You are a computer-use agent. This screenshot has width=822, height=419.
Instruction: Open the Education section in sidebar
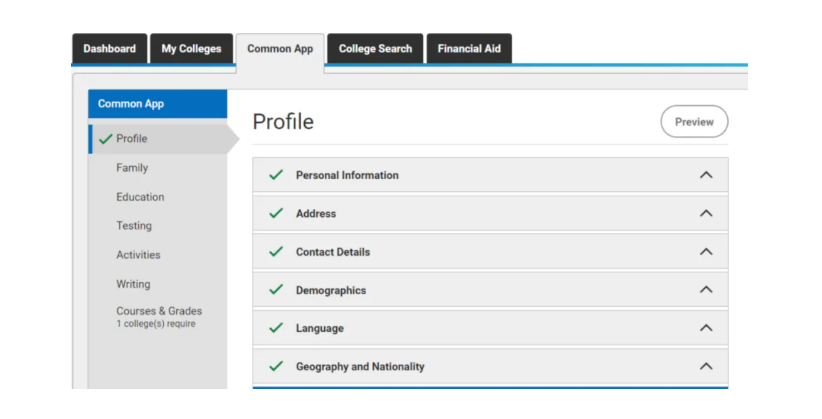coord(140,197)
